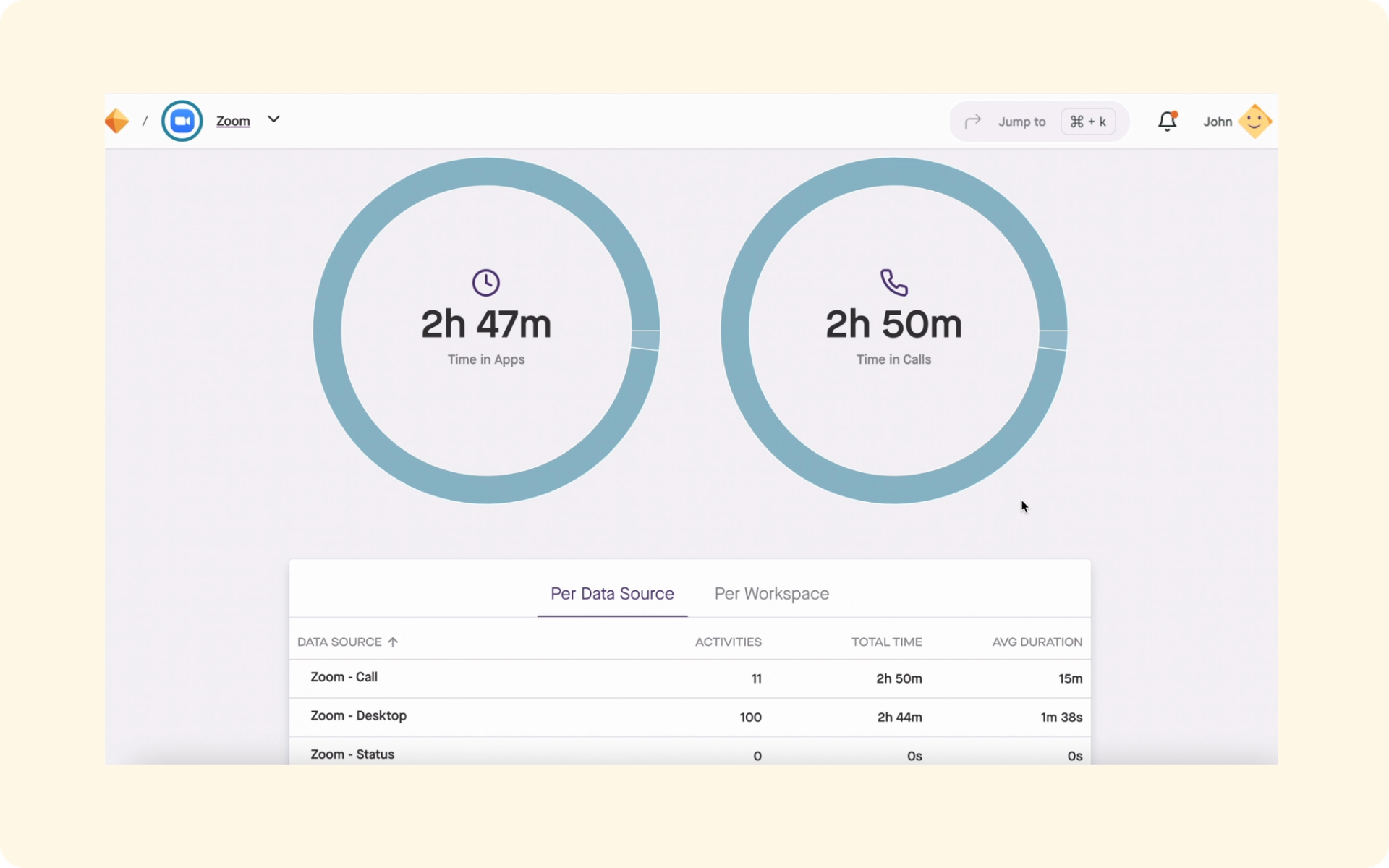1389x868 pixels.
Task: Click John's smiley avatar icon
Action: click(1254, 122)
